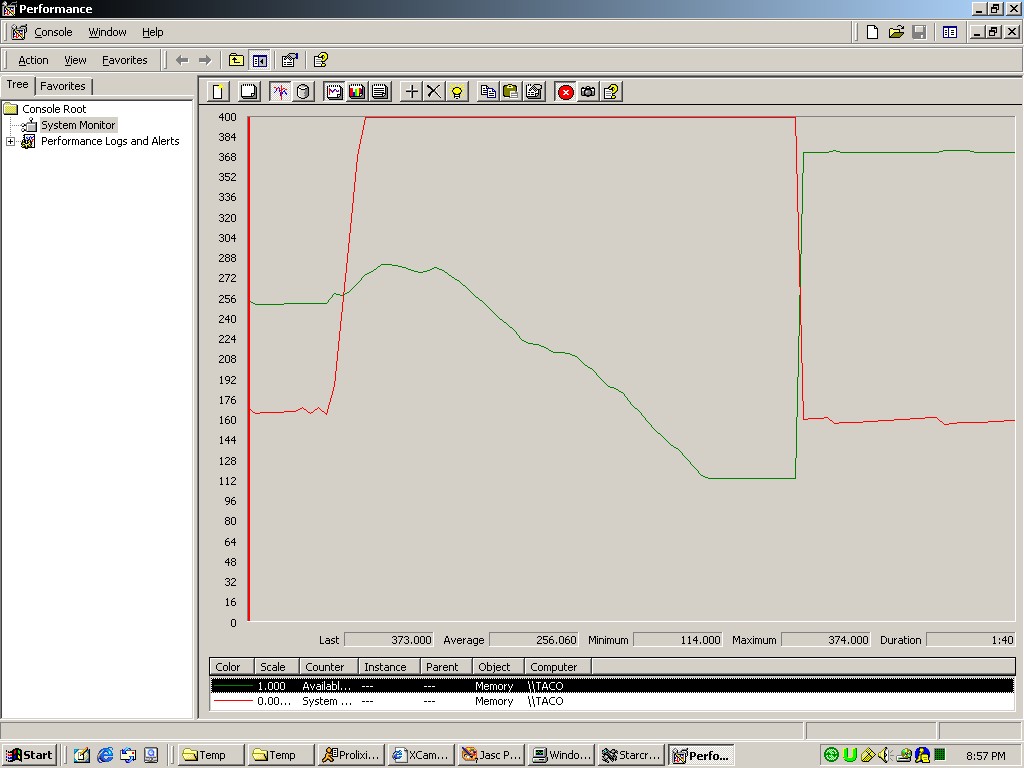Click the New Counter Set icon
This screenshot has width=1024, height=768.
pyautogui.click(x=218, y=91)
